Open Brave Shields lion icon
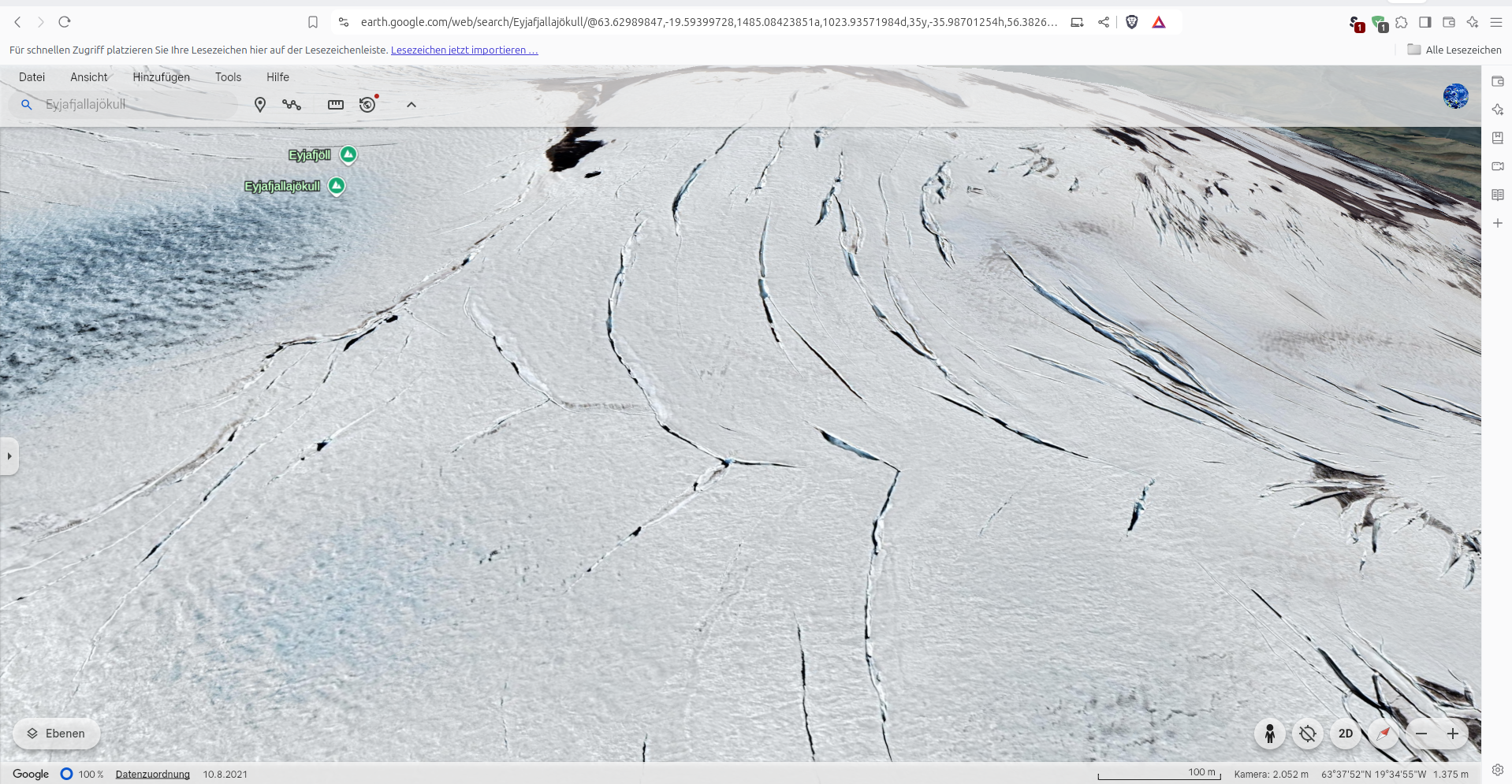The width and height of the screenshot is (1512, 784). [1132, 22]
